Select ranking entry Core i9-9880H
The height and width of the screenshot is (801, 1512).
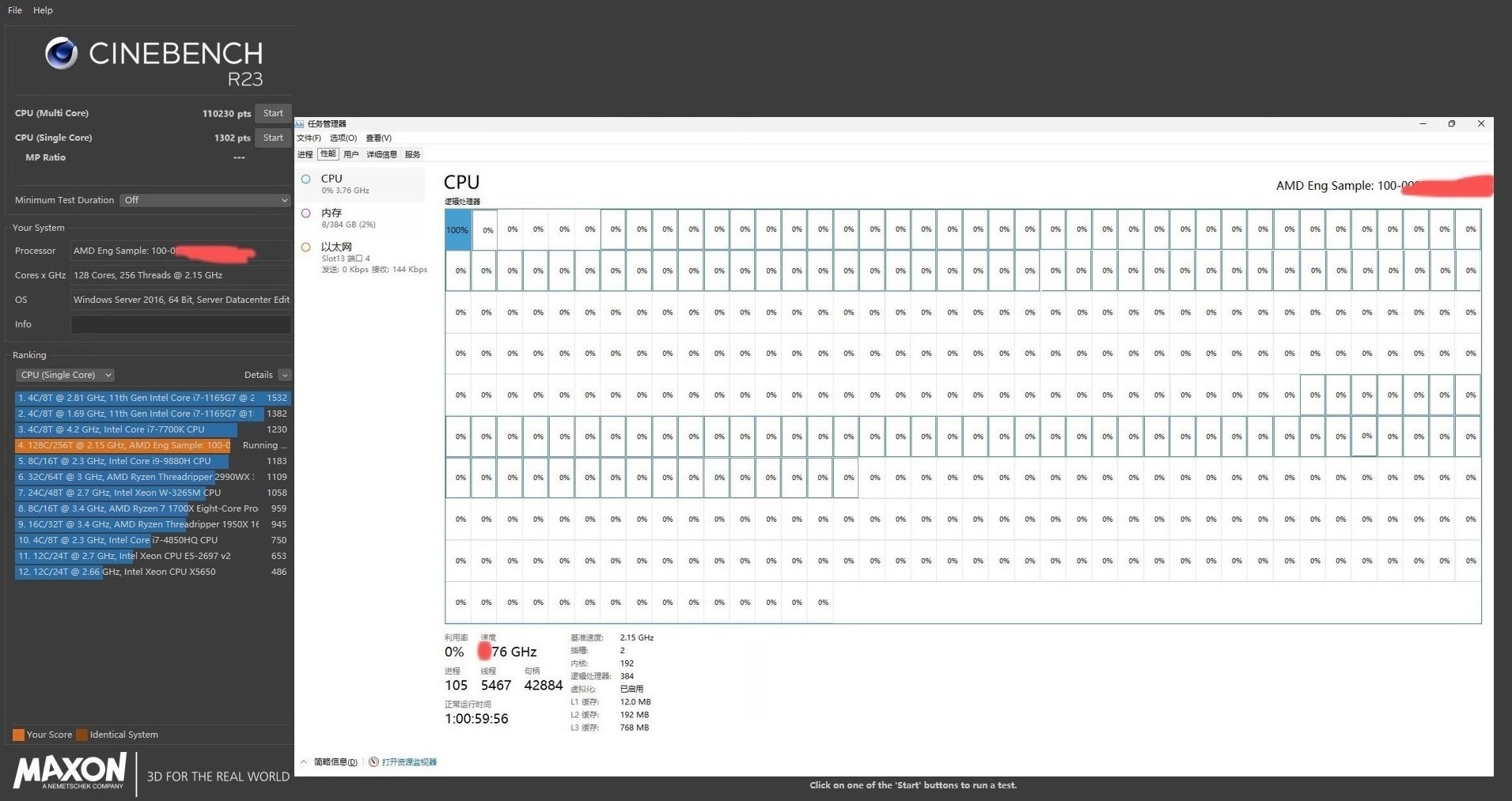click(x=153, y=461)
